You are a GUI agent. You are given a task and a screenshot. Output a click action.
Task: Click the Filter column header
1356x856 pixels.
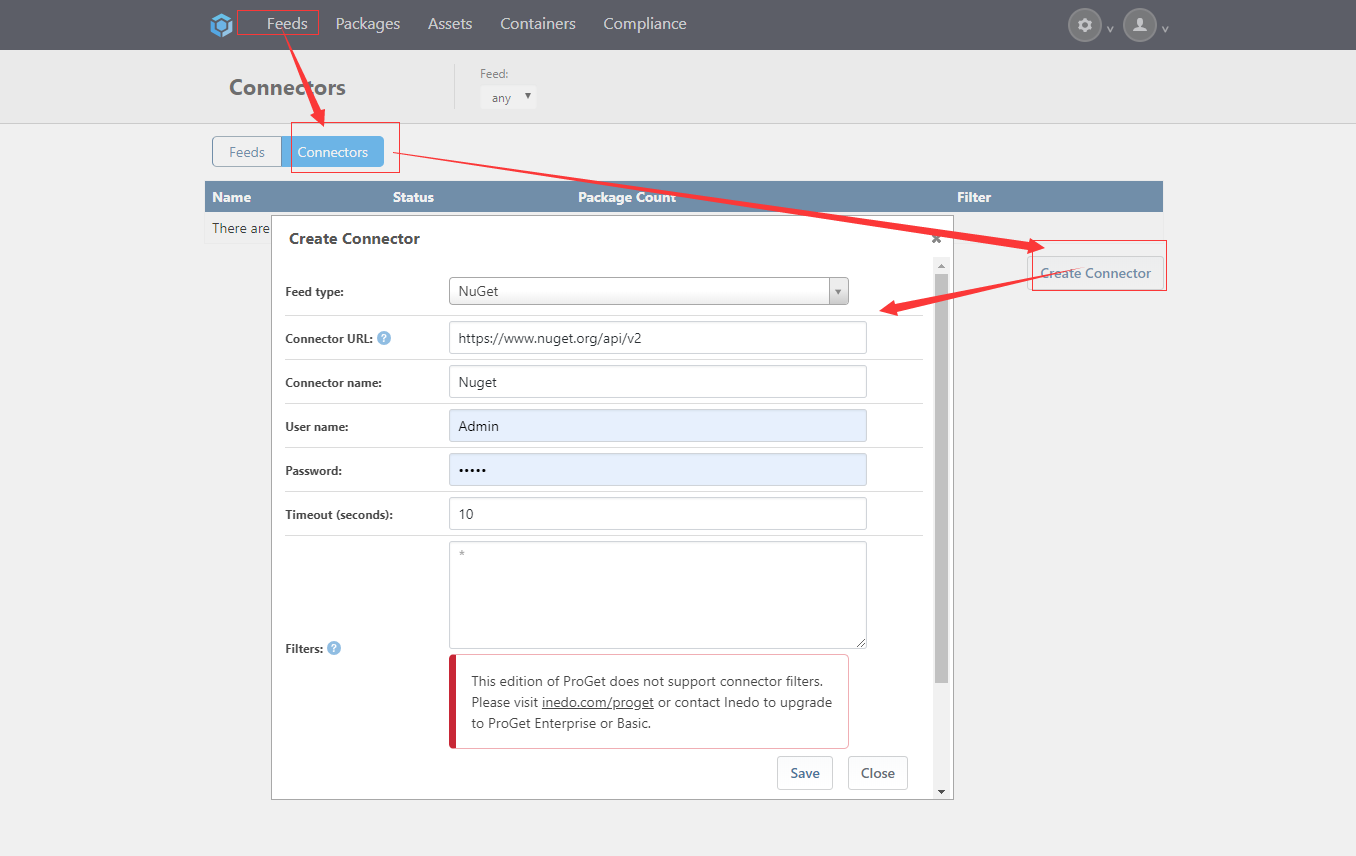click(x=974, y=197)
